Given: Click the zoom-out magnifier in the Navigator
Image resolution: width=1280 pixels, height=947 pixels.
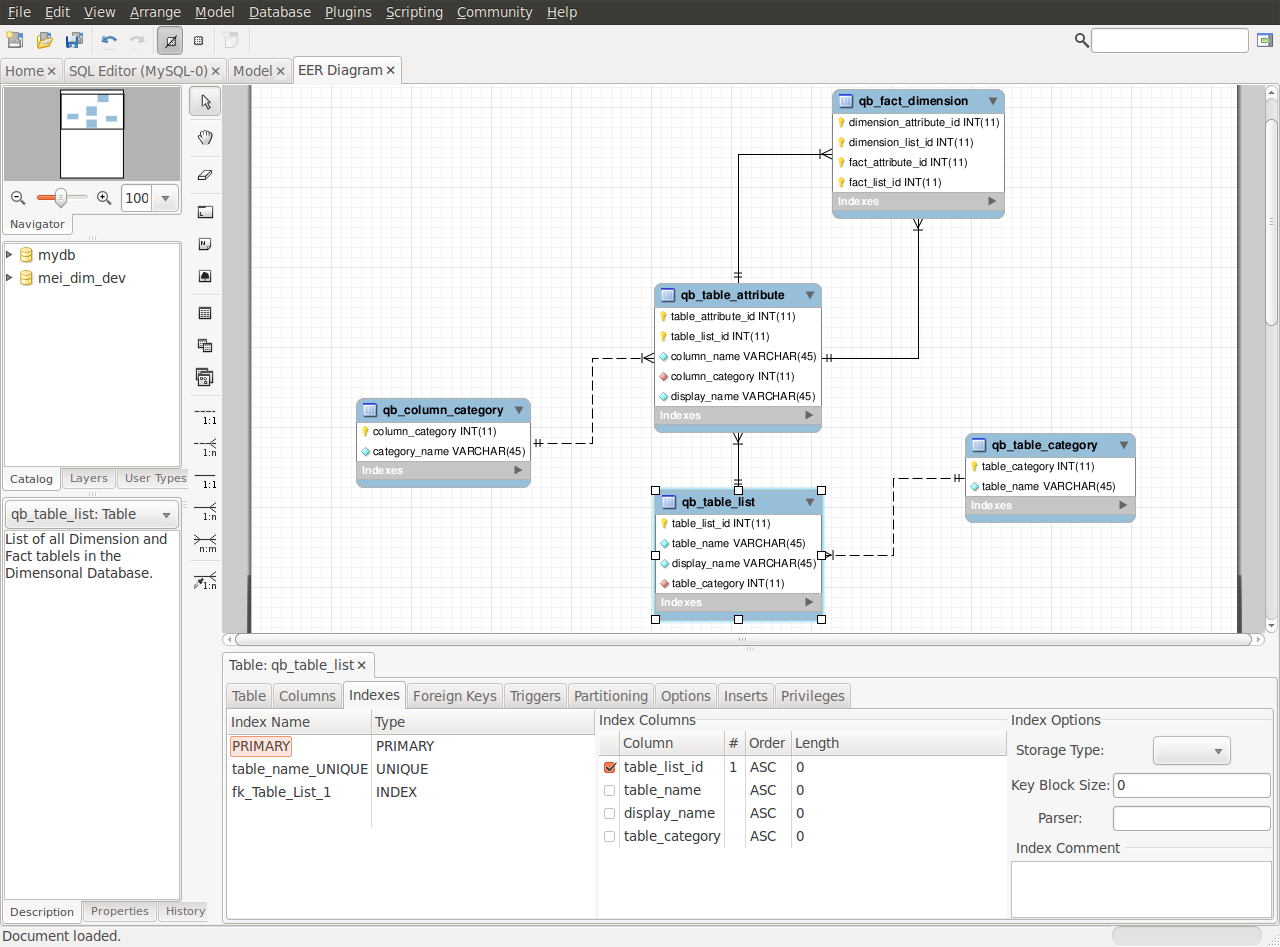Looking at the screenshot, I should coord(18,198).
